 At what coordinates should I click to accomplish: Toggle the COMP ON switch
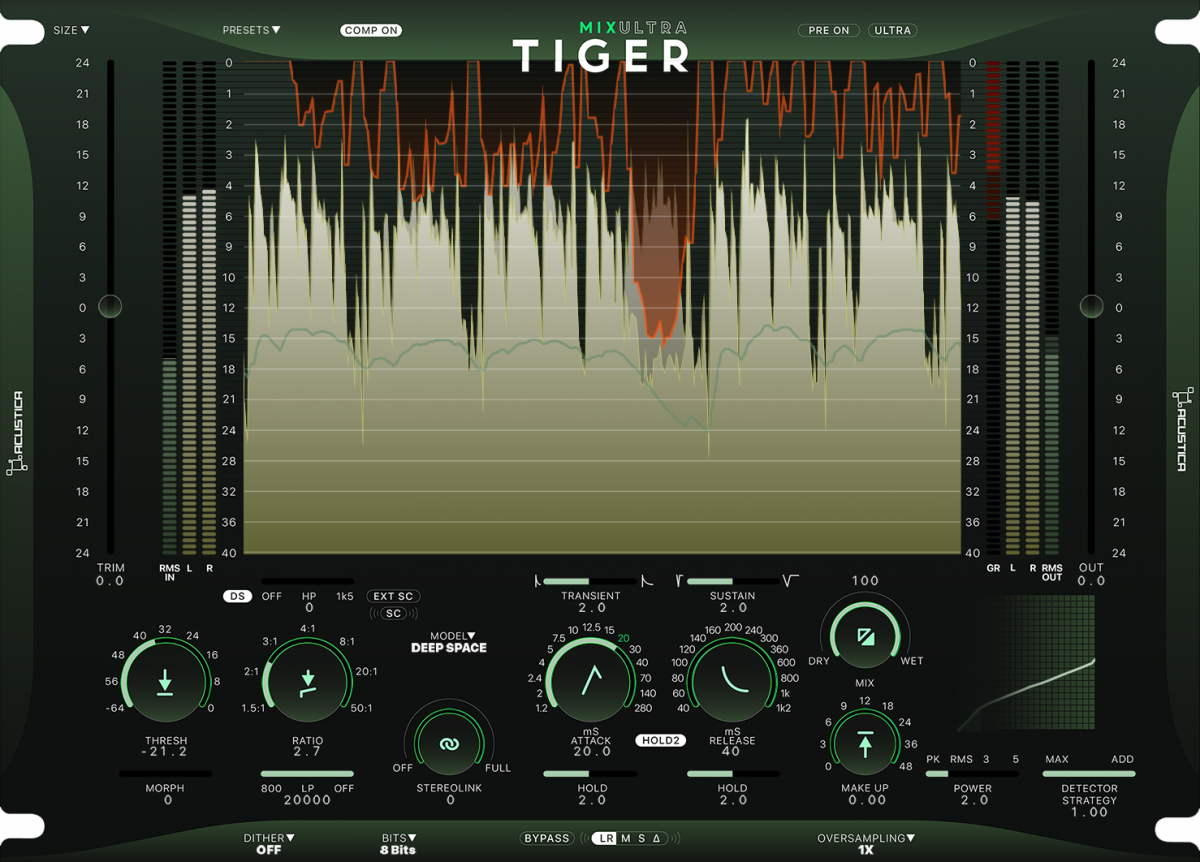[x=371, y=30]
